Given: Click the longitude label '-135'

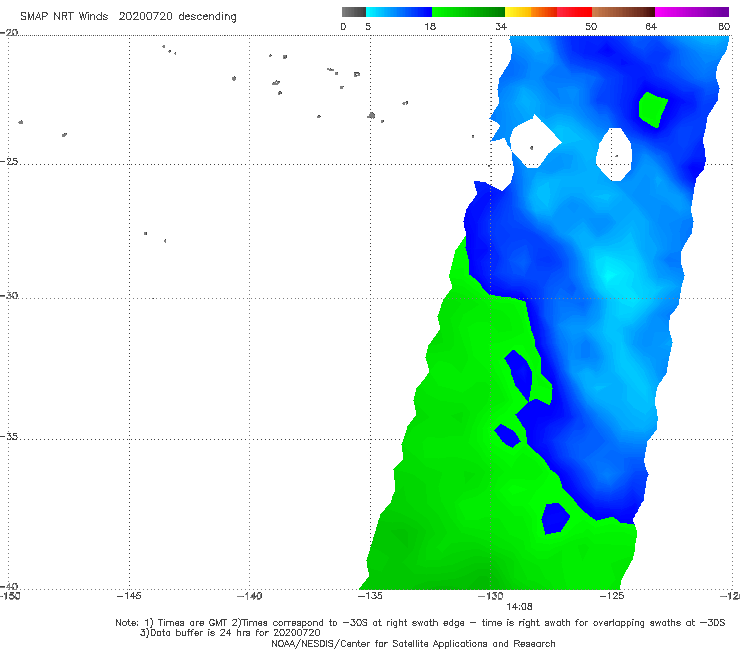Looking at the screenshot, I should click(x=370, y=596).
